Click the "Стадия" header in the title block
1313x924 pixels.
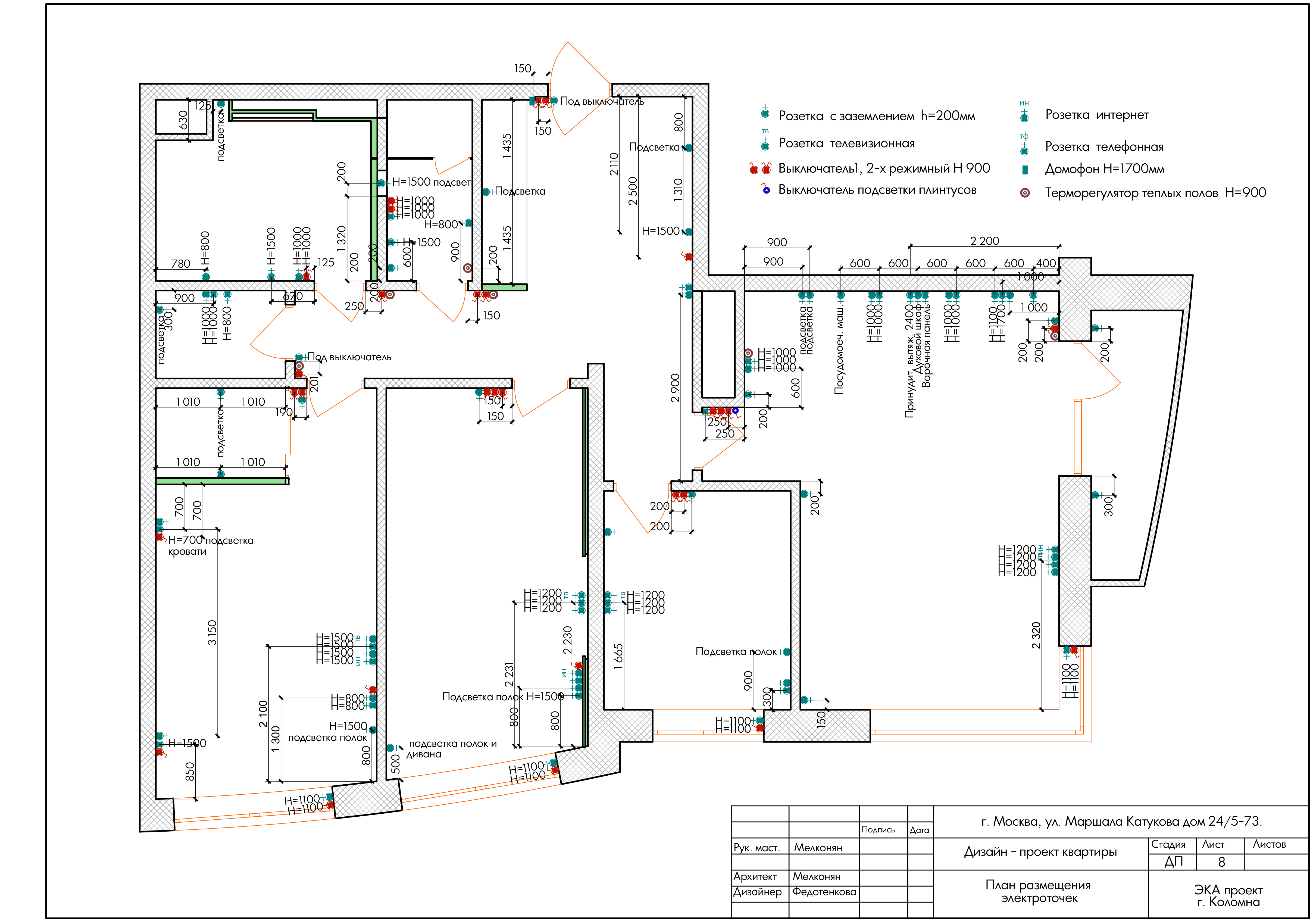(1168, 845)
